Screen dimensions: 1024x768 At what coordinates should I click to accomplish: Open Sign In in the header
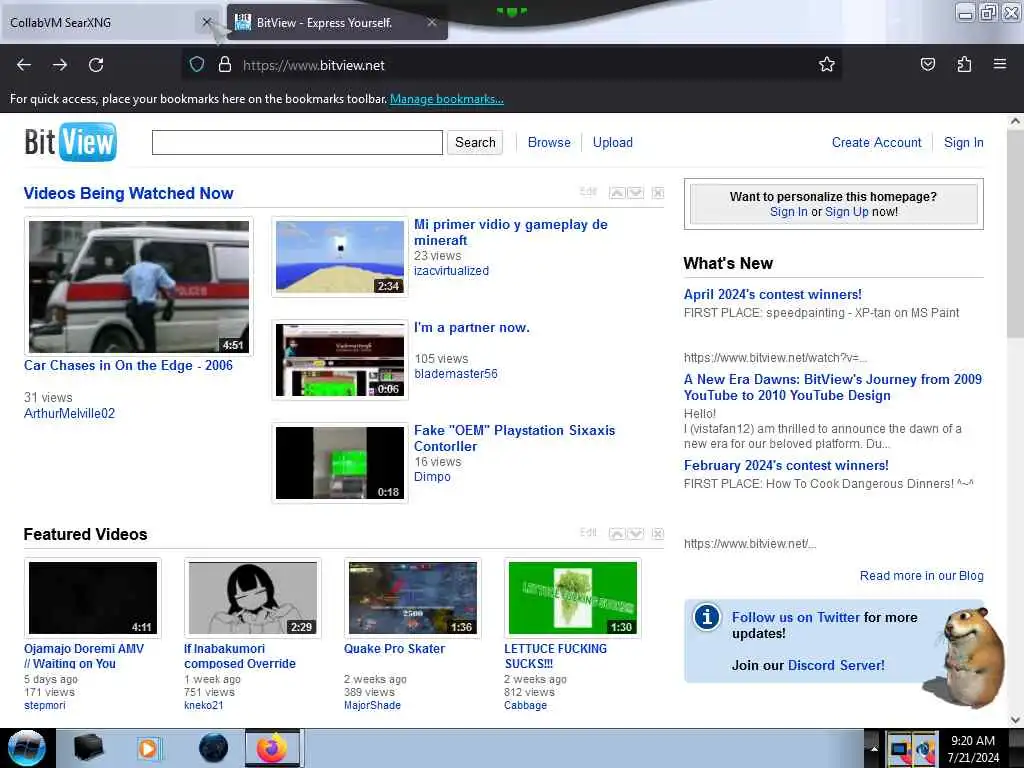963,142
